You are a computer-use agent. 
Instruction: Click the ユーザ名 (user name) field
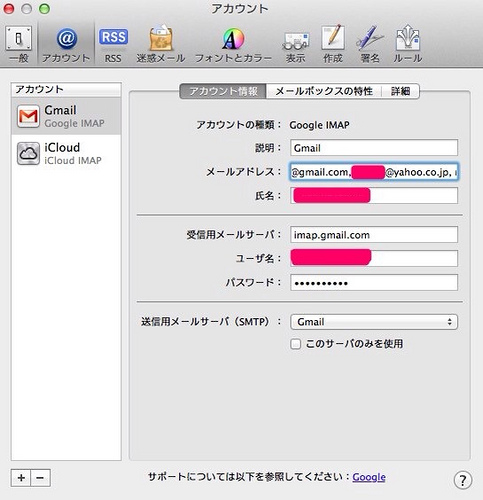[374, 258]
